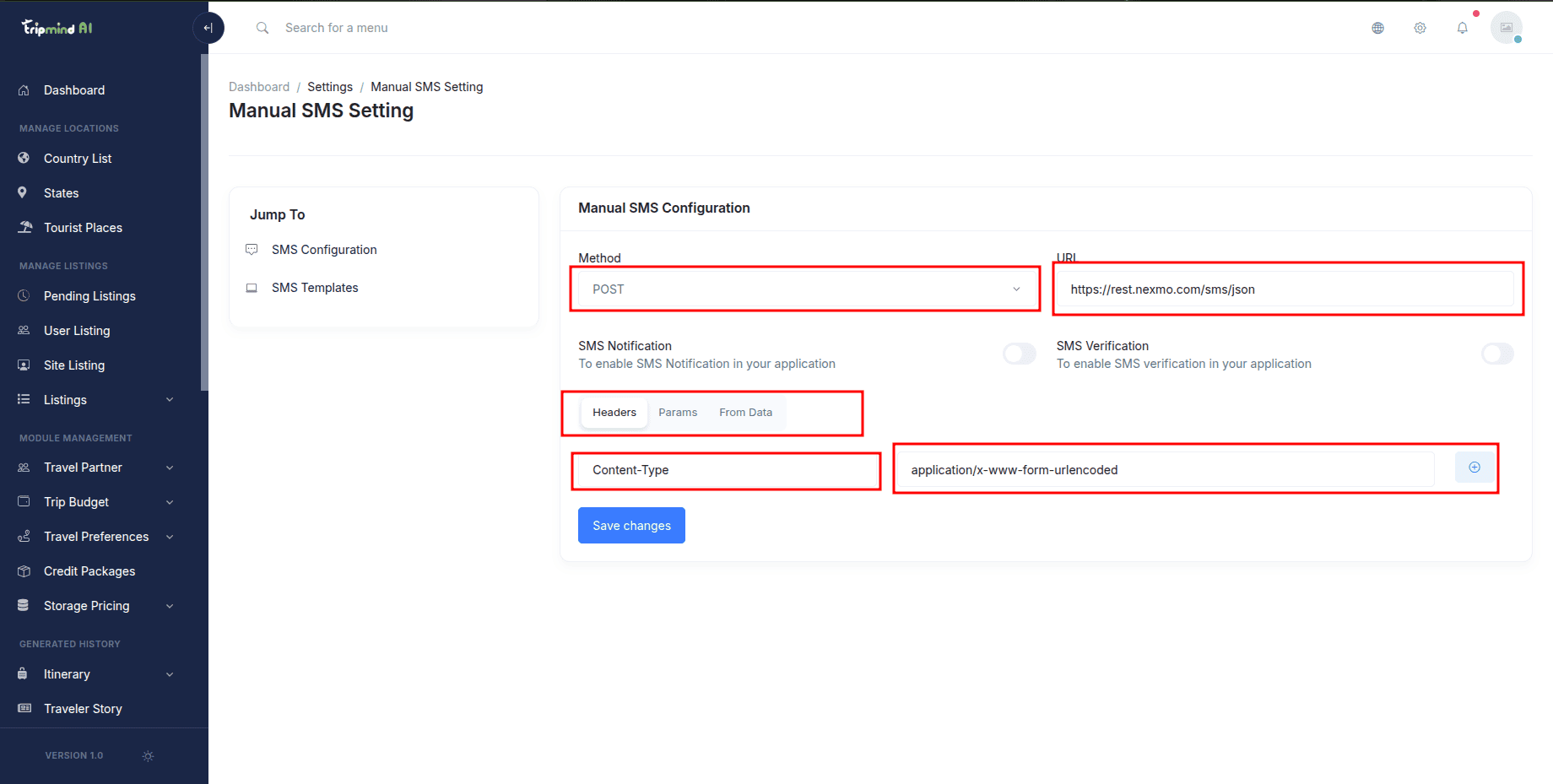Collapse the sidebar with the arrow button

coord(208,28)
